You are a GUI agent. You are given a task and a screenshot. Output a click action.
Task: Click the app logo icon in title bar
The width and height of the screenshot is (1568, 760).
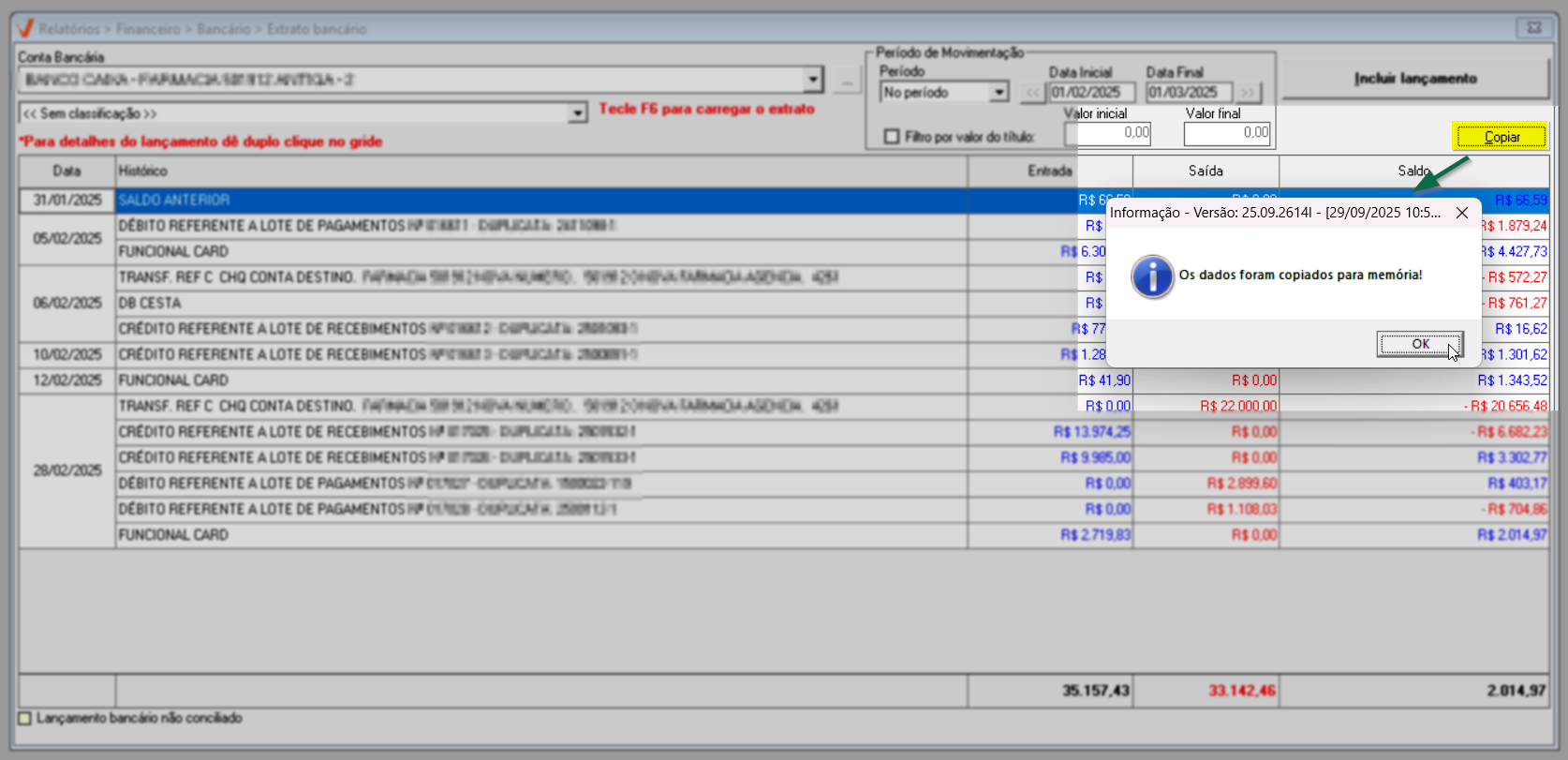tap(25, 28)
